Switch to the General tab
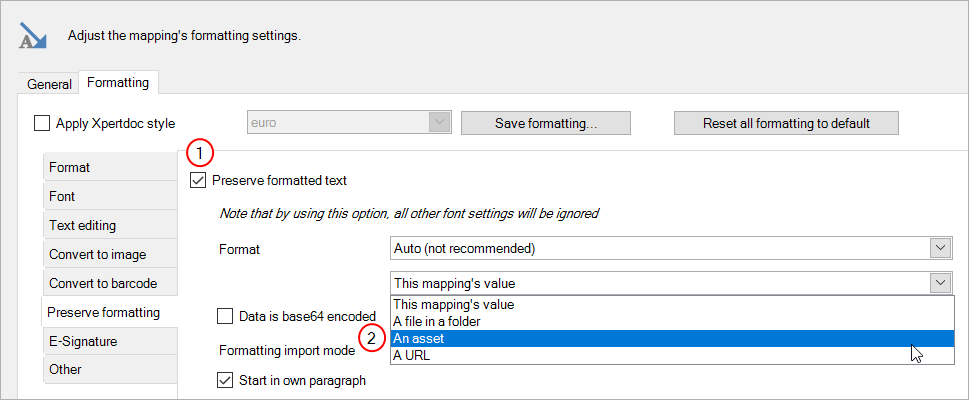The height and width of the screenshot is (400, 969). 49,84
